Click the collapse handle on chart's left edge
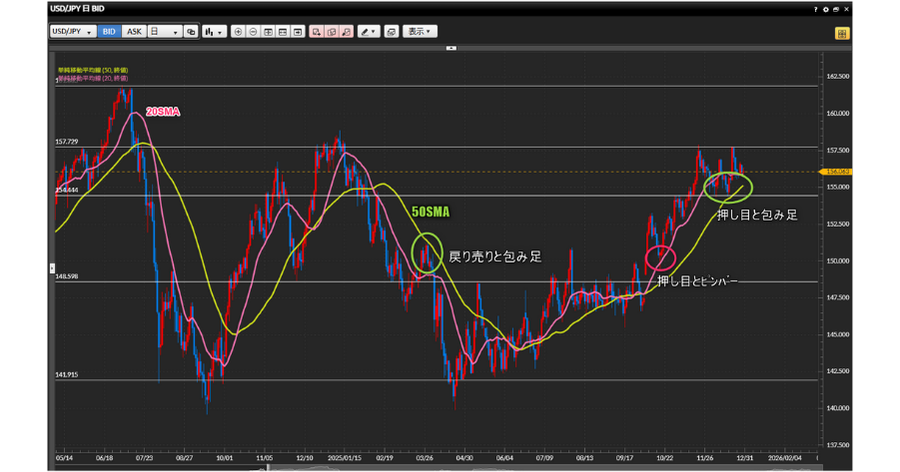This screenshot has width=900, height=472. [52, 268]
